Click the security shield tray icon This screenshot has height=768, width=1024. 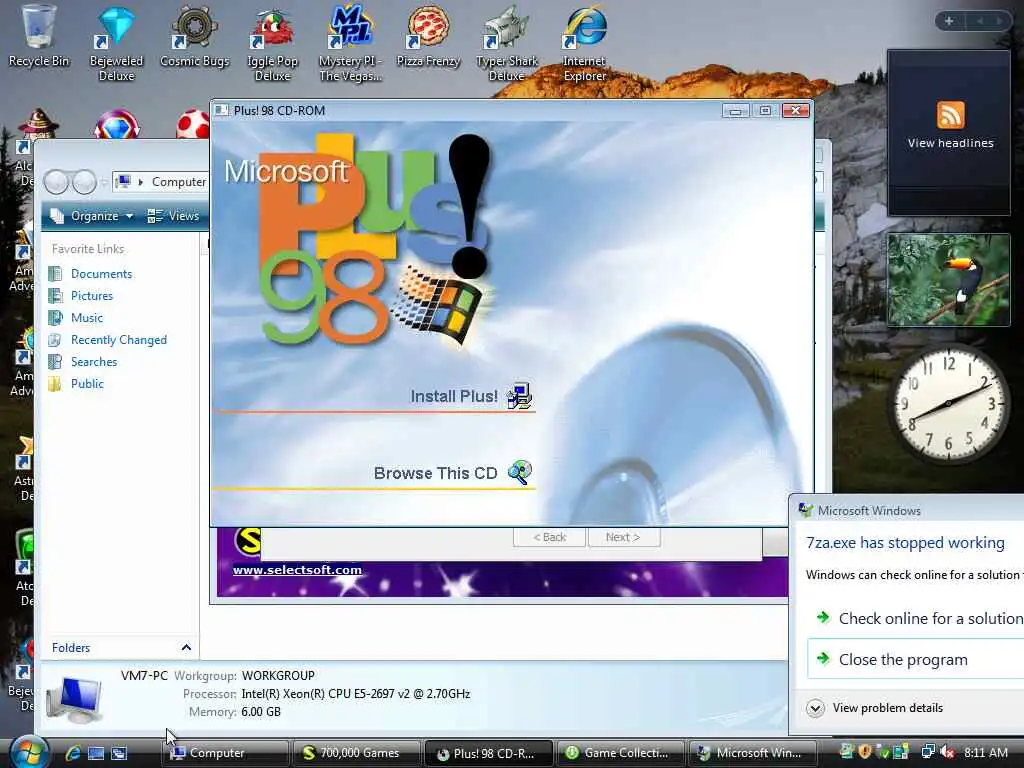pyautogui.click(x=865, y=752)
